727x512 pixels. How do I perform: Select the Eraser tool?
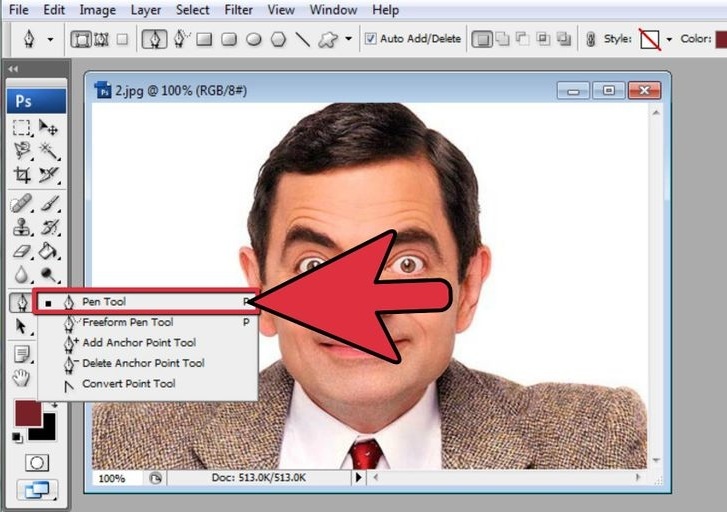tap(21, 251)
